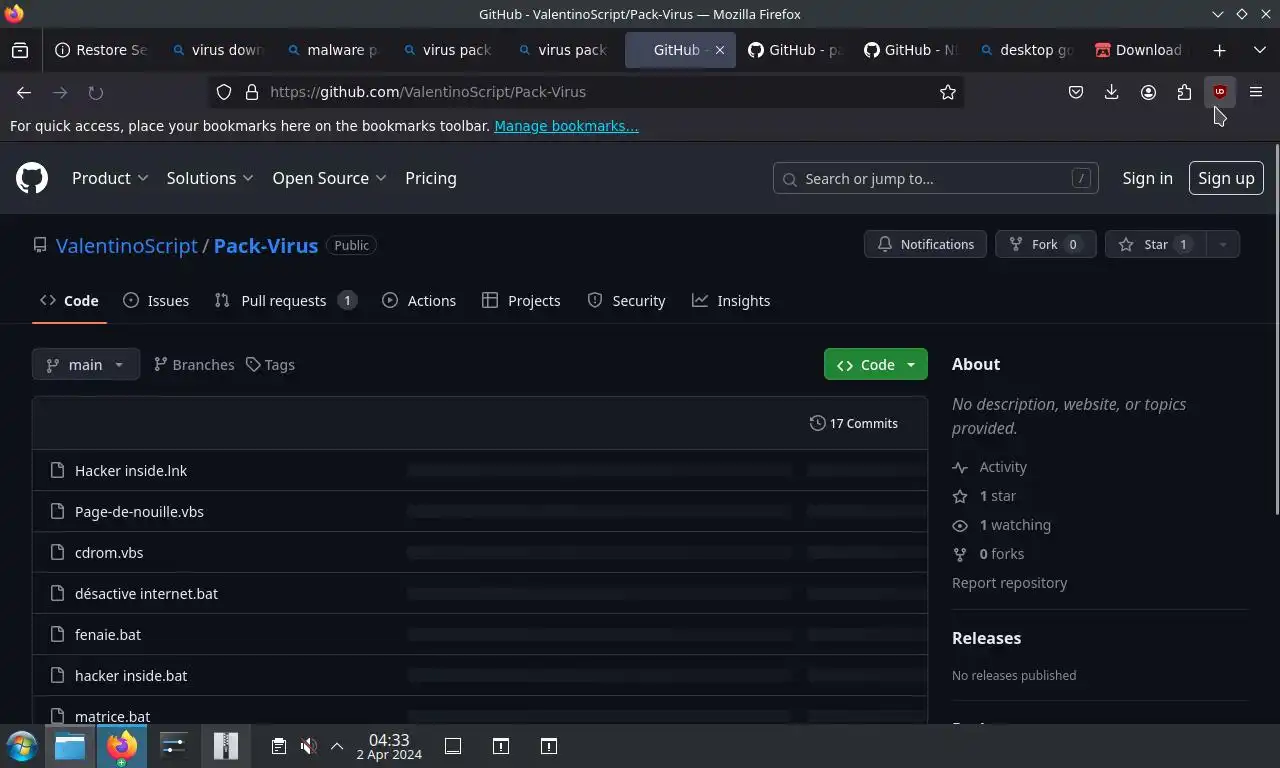
Task: Star the repository with Star button
Action: click(x=1156, y=244)
